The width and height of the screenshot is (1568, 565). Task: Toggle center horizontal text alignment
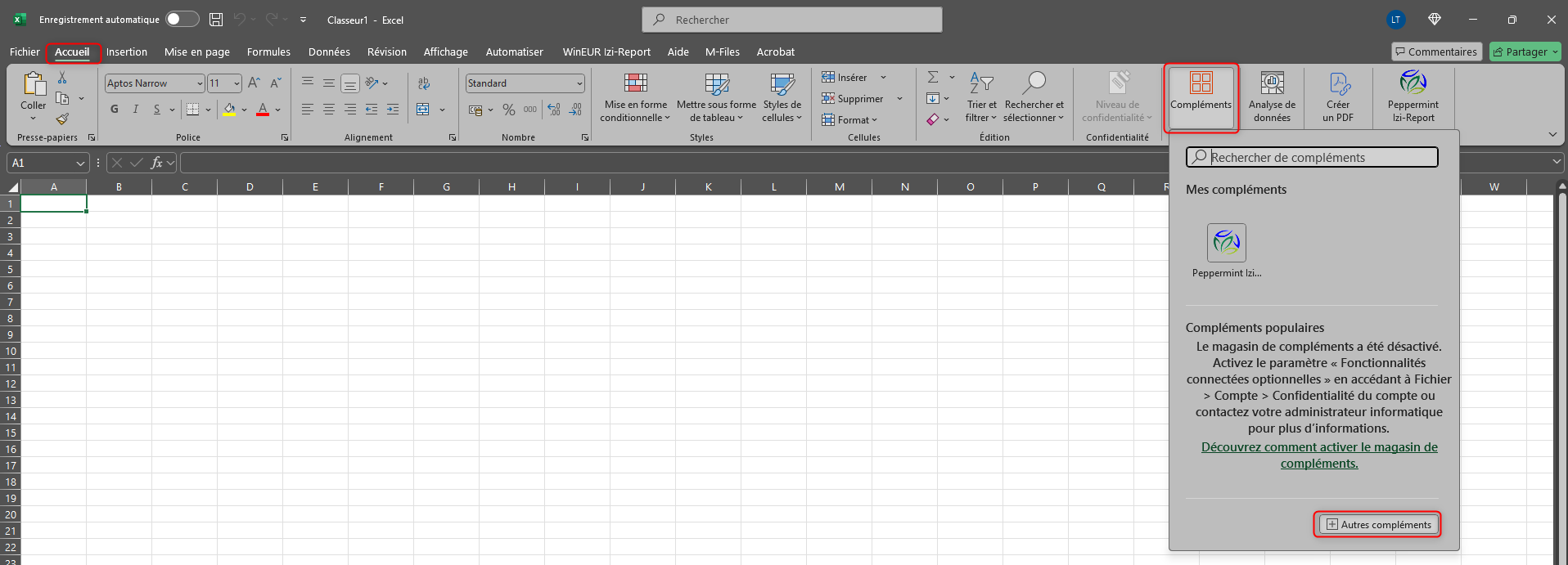(329, 110)
